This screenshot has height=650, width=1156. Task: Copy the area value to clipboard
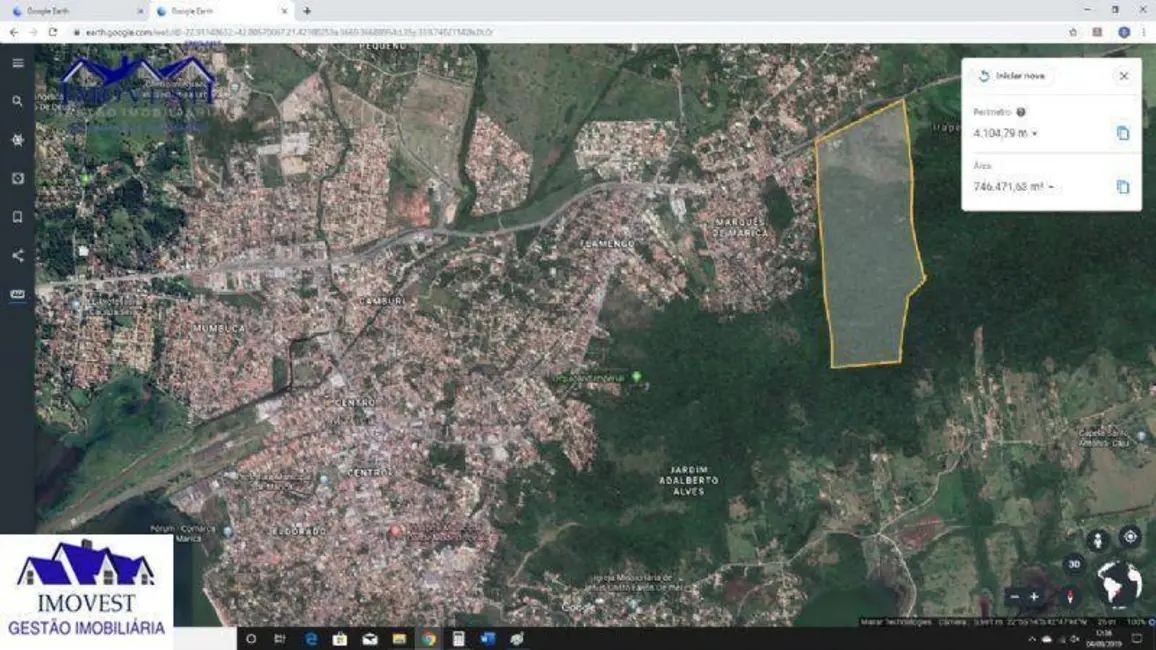1122,187
